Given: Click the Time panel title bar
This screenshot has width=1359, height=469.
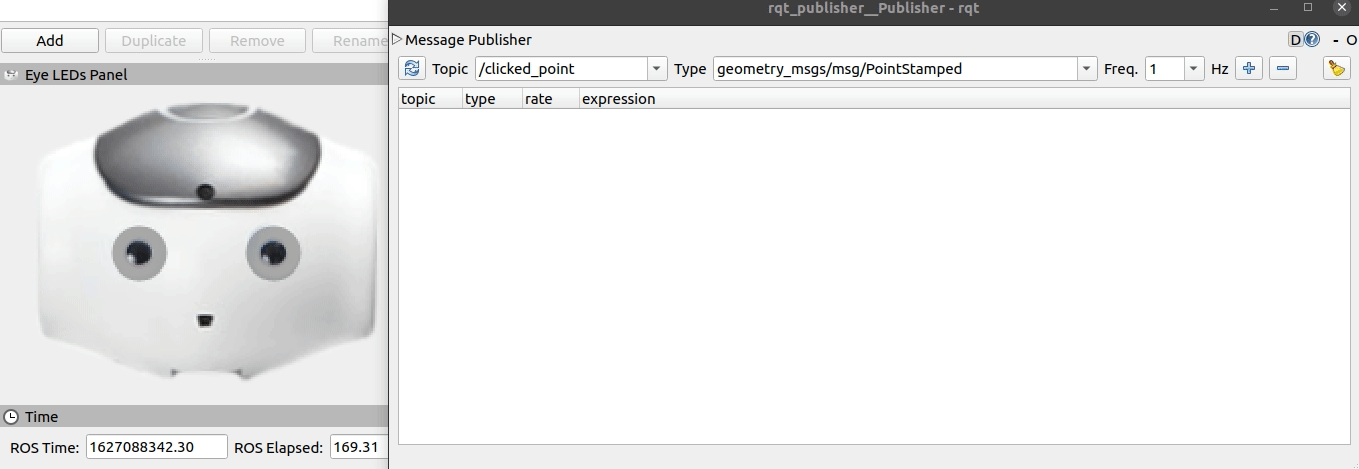Looking at the screenshot, I should pyautogui.click(x=194, y=417).
